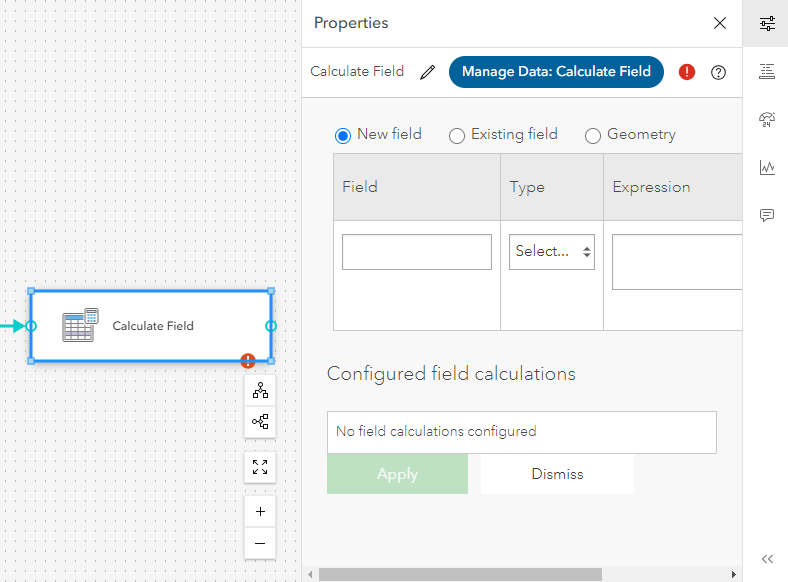Select the Calculate Field node on canvas
The height and width of the screenshot is (582, 788).
(151, 326)
